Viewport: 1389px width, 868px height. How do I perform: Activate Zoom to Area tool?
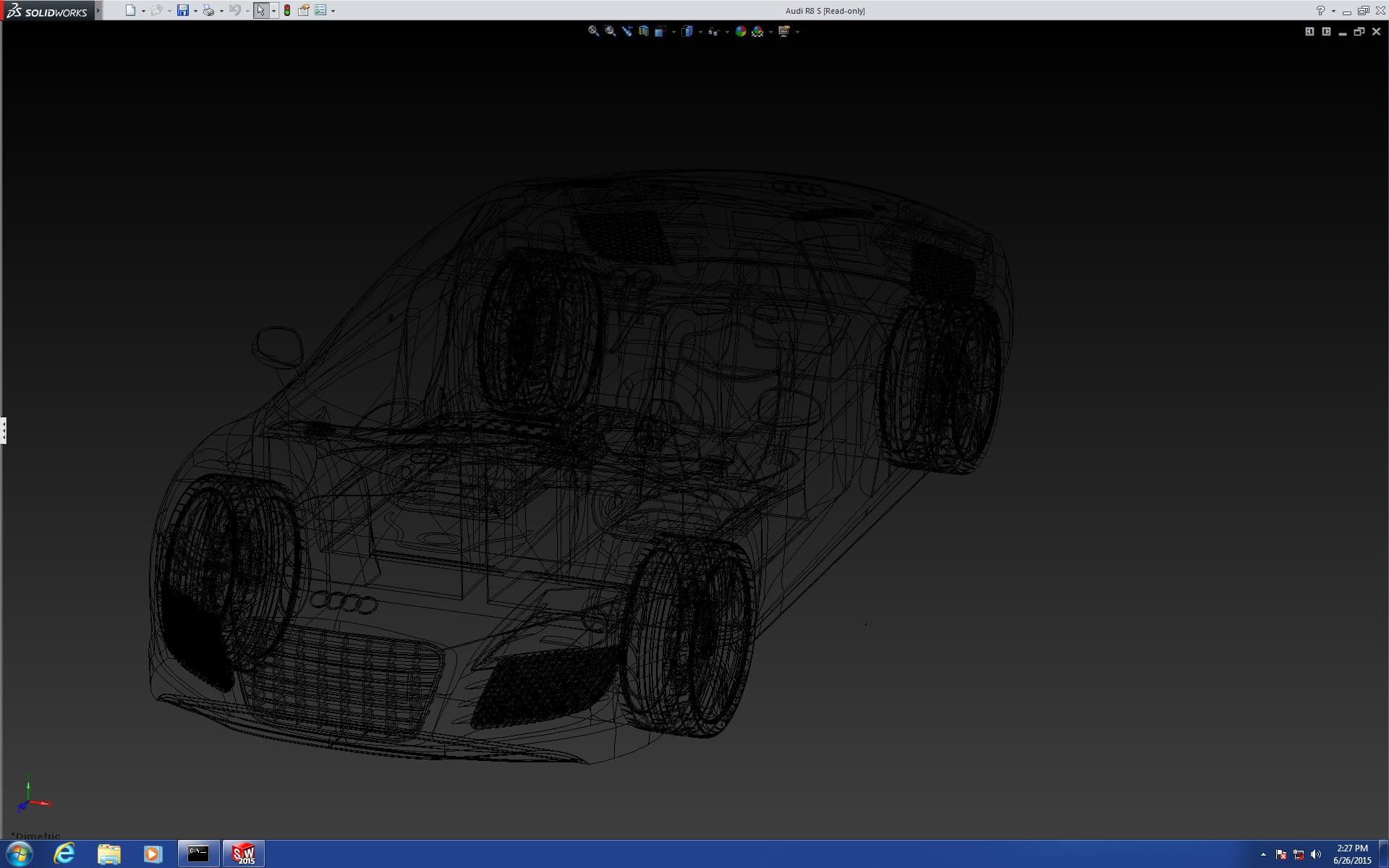click(610, 31)
